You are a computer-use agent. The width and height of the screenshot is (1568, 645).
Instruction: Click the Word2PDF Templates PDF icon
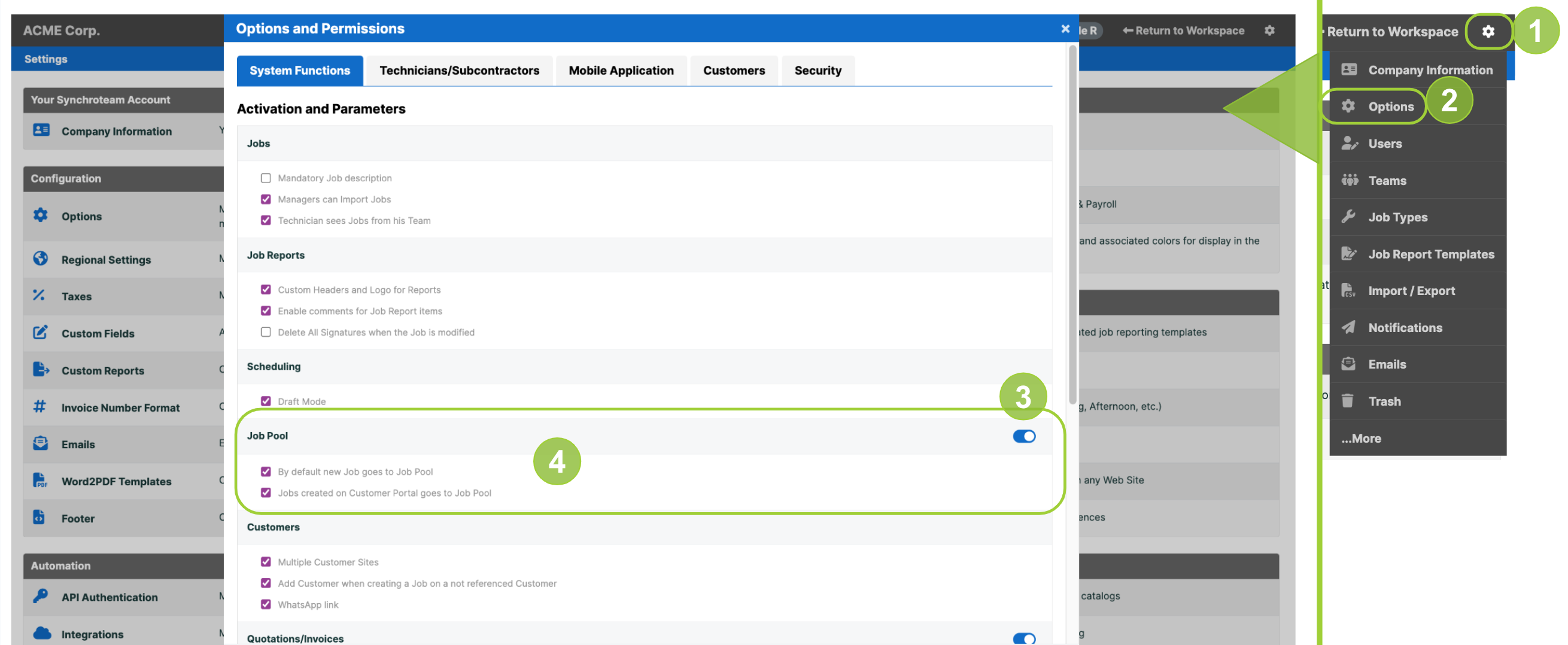click(40, 480)
